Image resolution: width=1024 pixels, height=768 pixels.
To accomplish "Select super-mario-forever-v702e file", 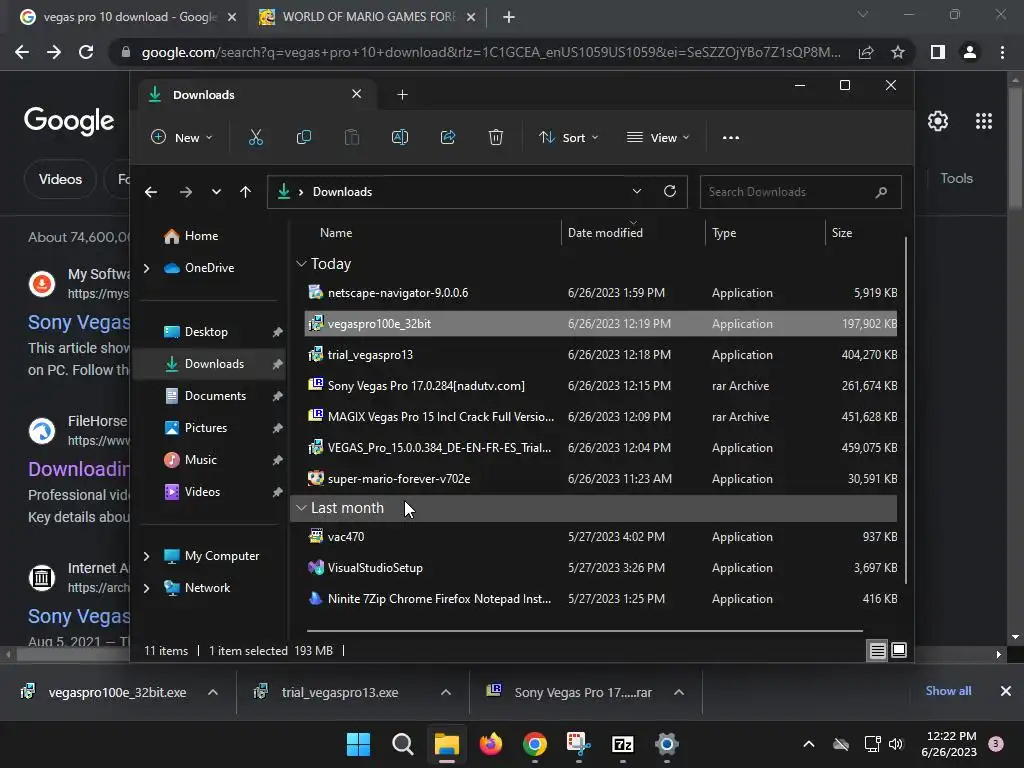I will tap(601, 479).
